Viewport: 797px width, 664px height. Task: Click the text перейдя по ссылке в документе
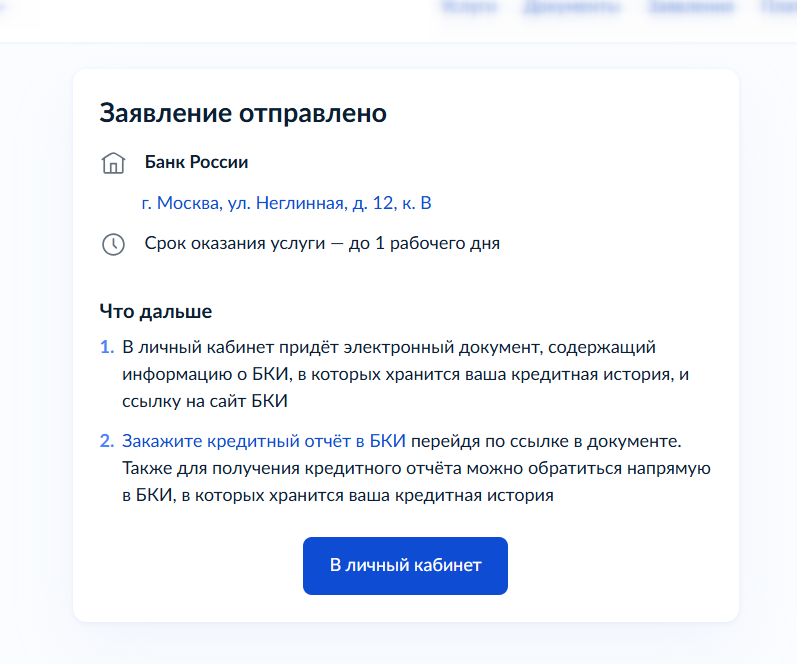(x=546, y=441)
